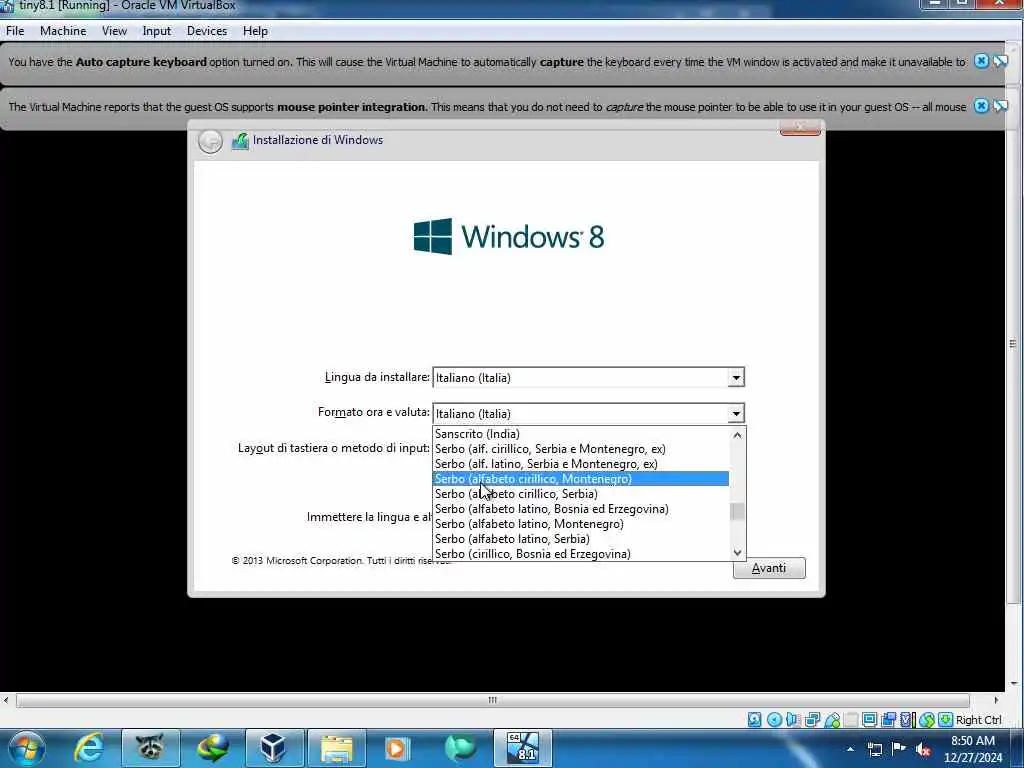This screenshot has width=1024, height=768.
Task: Click the chat icon beside the auto capture keyboard message
Action: tap(1000, 61)
